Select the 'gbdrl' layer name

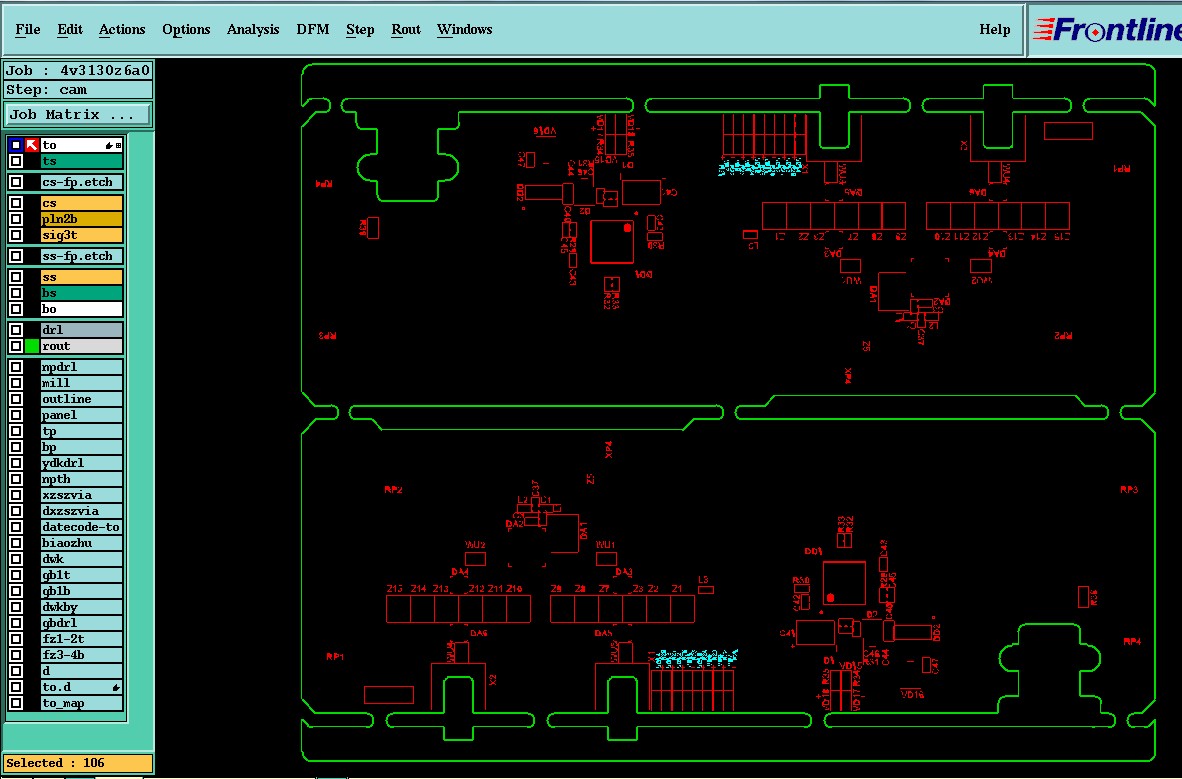tap(81, 623)
